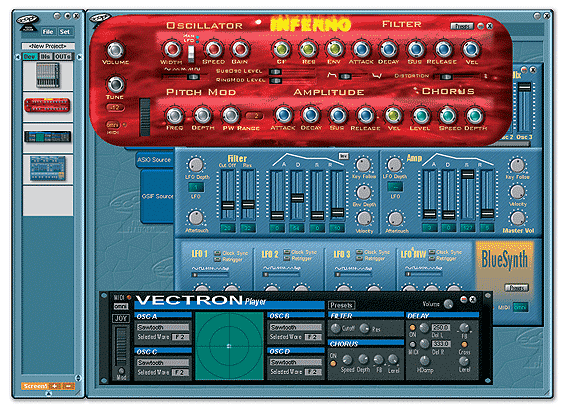
Task: Select the BlueSynth device thumbnail in sidebar
Action: [x=48, y=168]
